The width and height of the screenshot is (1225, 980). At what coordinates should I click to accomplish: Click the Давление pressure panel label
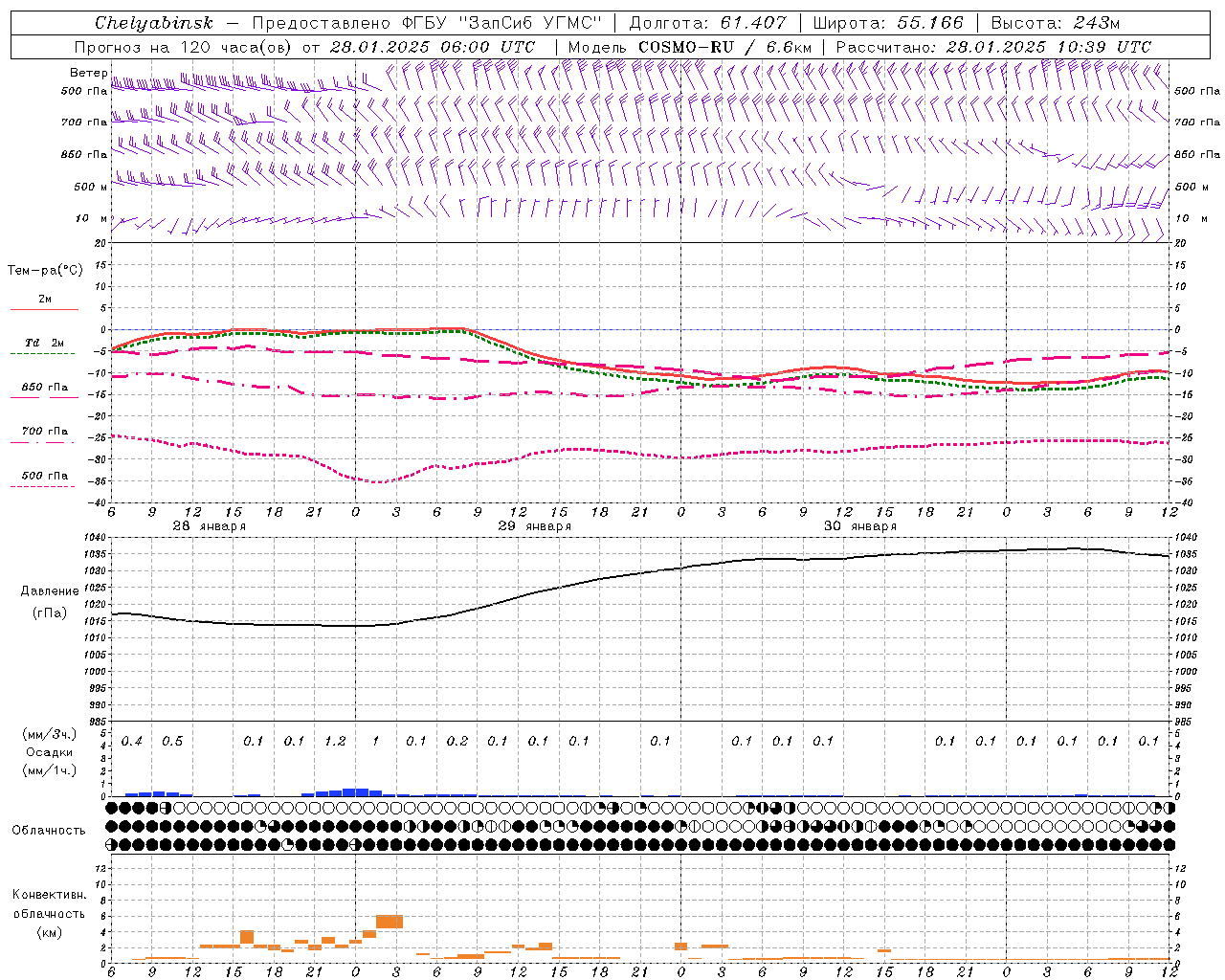pyautogui.click(x=50, y=591)
